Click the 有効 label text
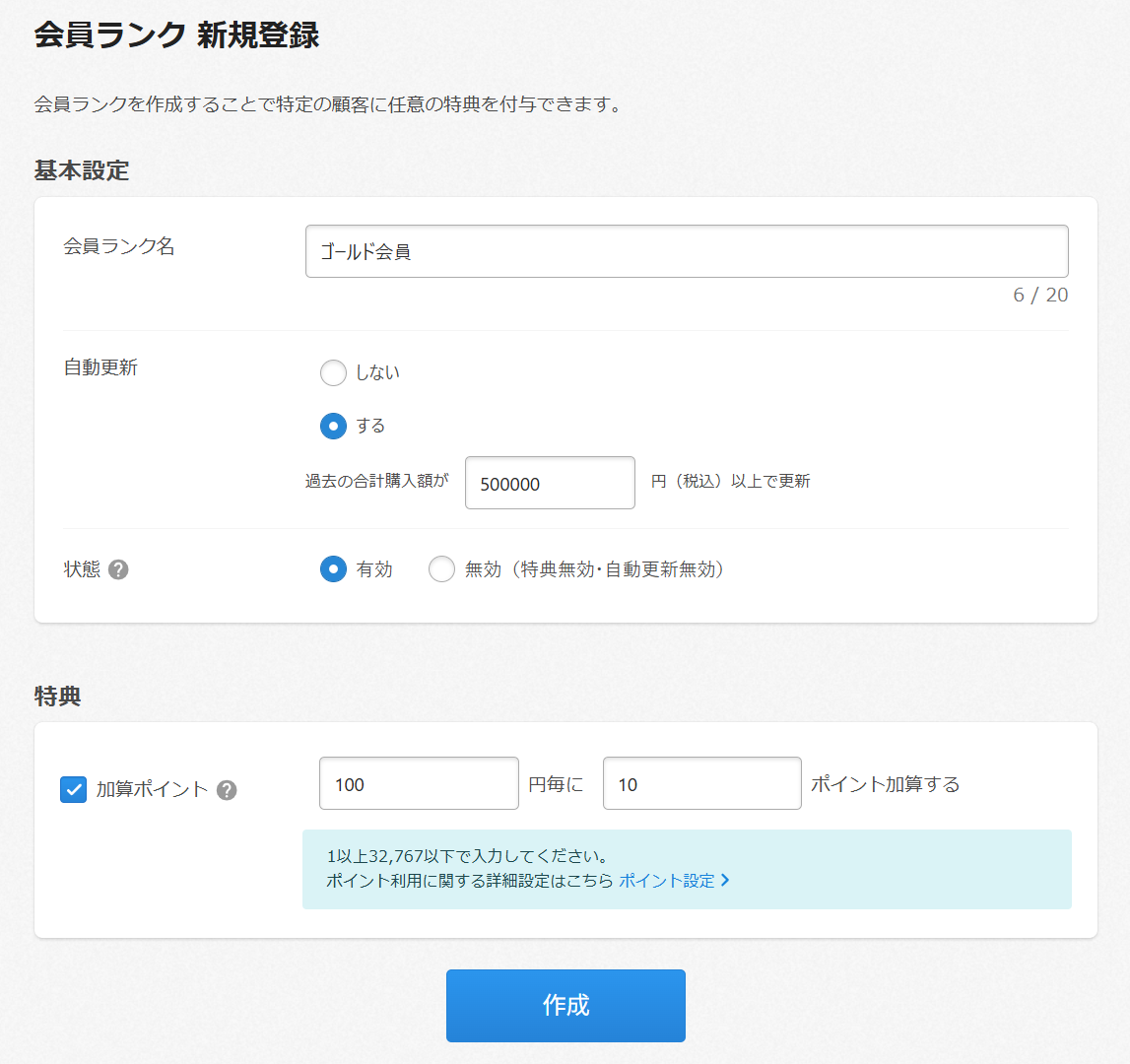 pos(374,569)
